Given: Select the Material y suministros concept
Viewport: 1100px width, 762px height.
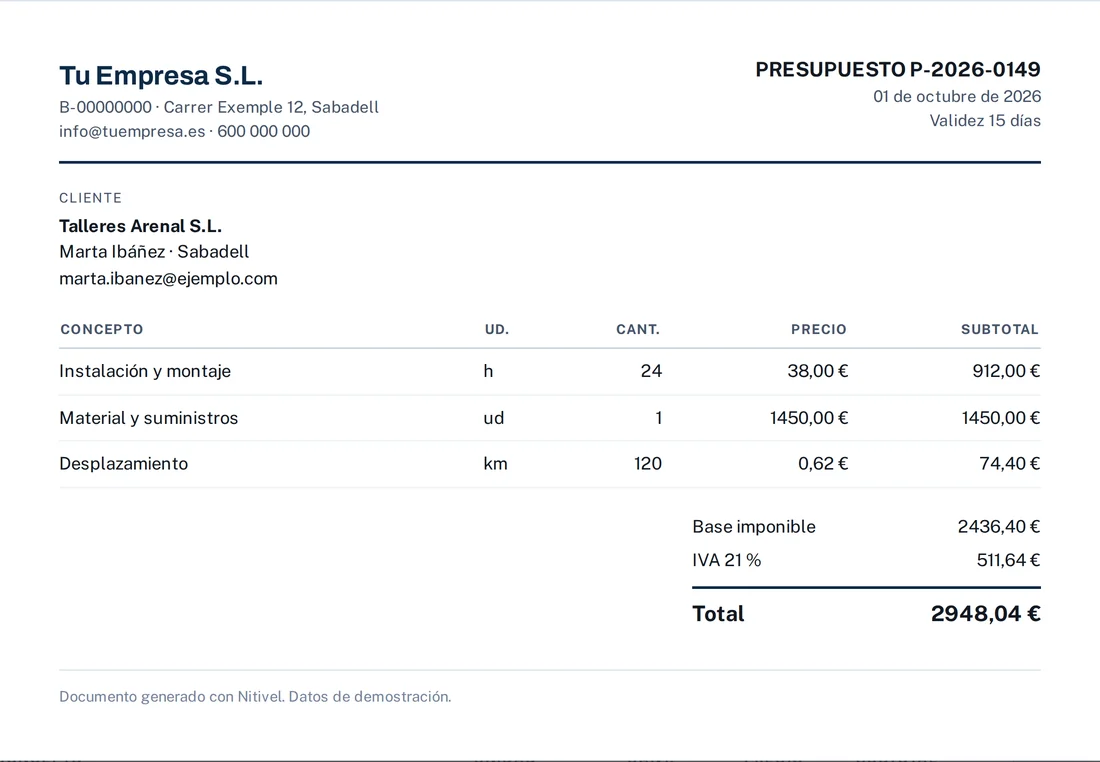Looking at the screenshot, I should (149, 418).
